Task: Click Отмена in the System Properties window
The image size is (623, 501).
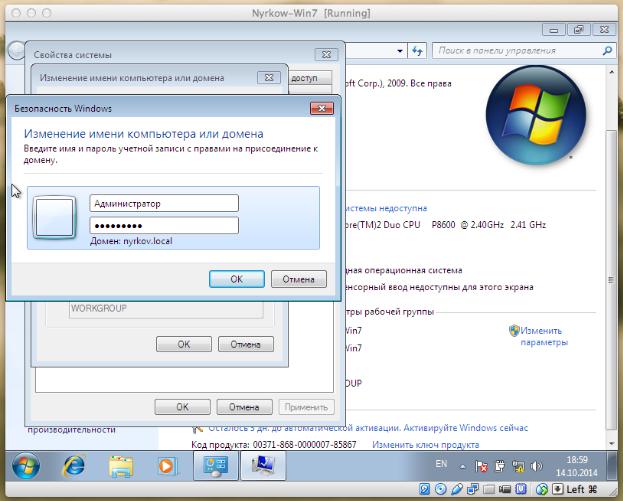Action: 244,407
